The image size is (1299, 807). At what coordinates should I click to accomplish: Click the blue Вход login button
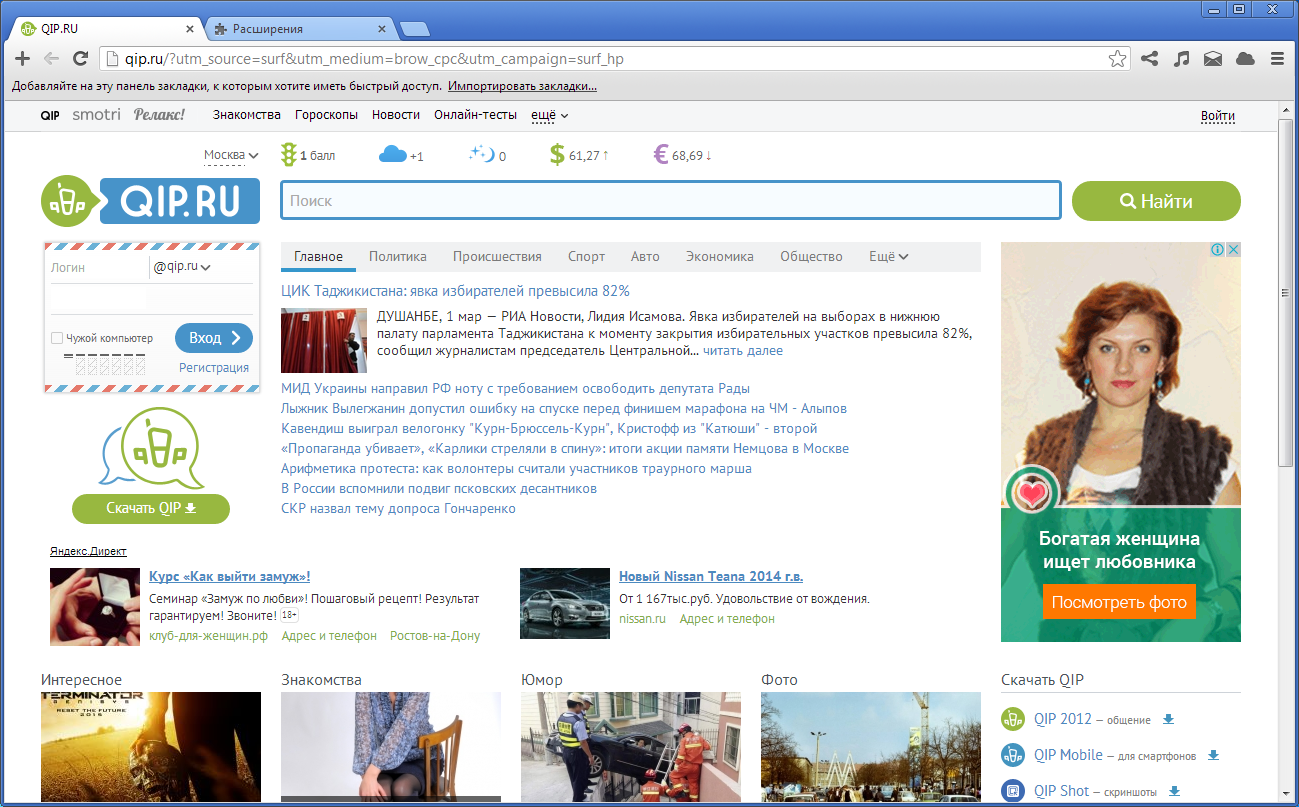click(214, 338)
